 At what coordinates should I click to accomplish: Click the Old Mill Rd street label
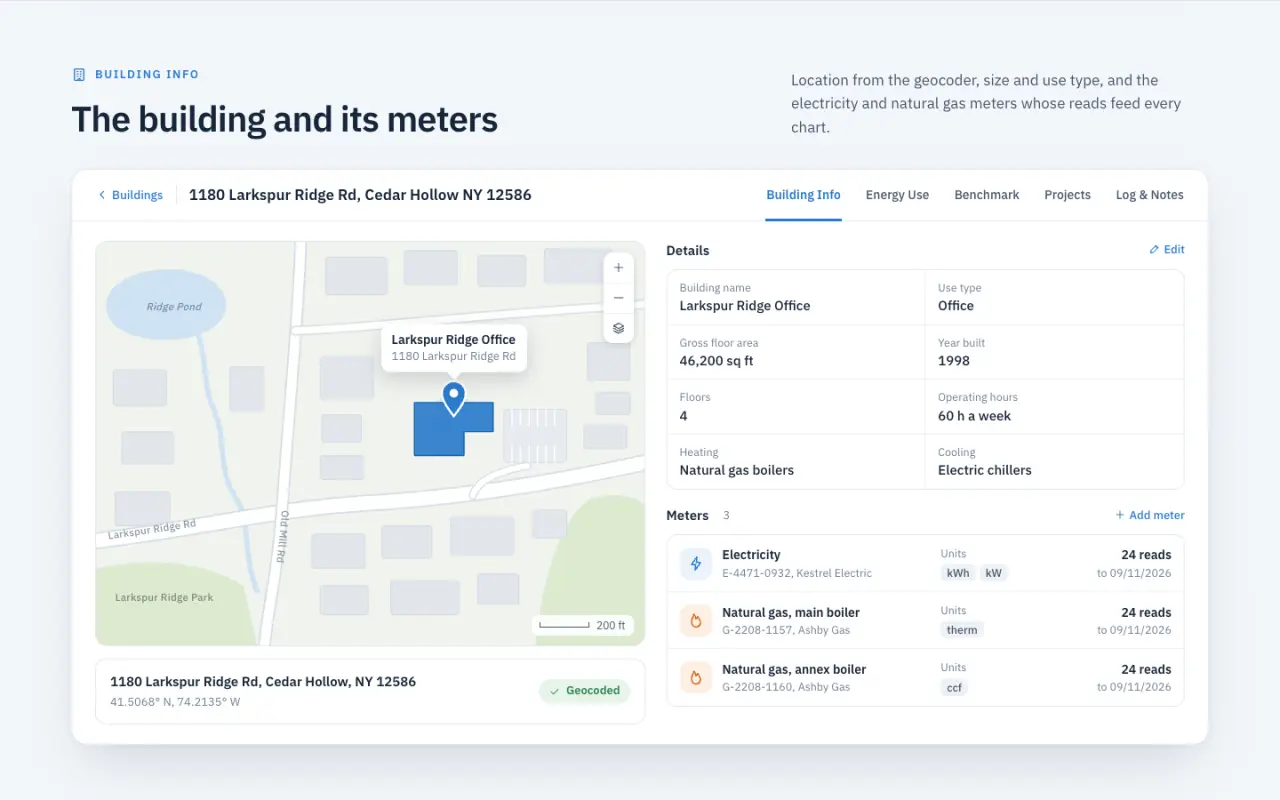coord(285,537)
